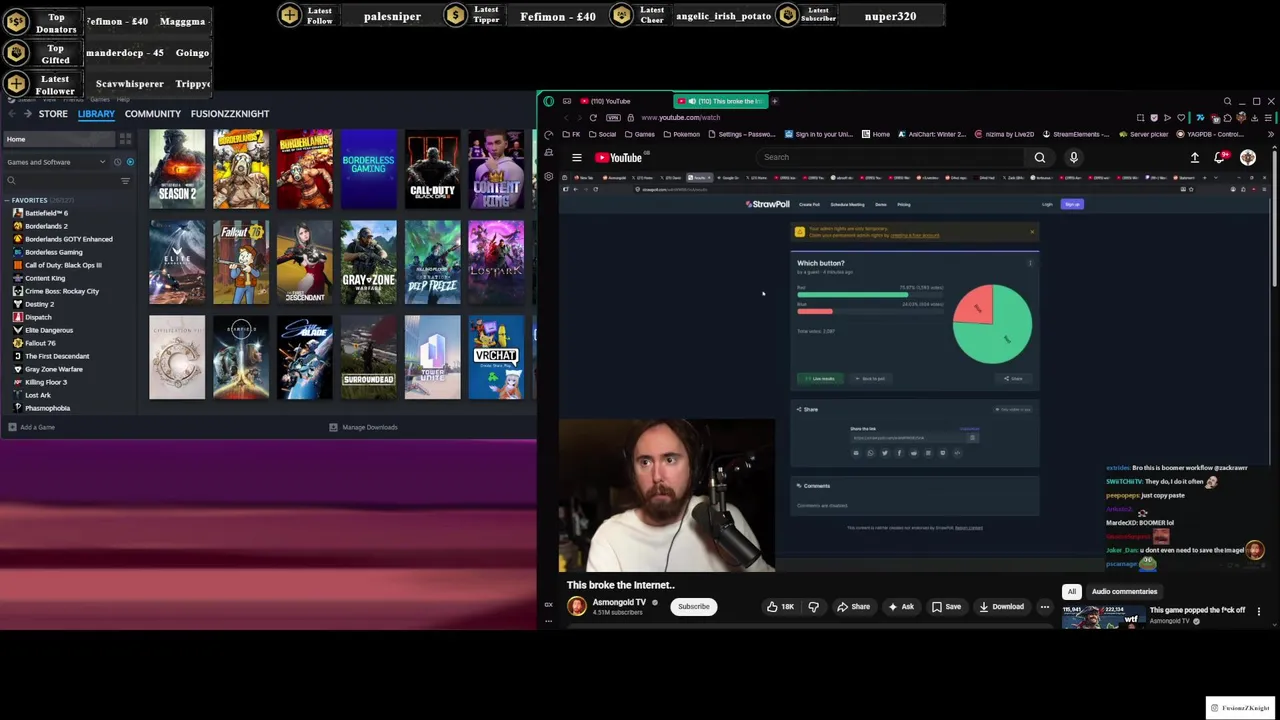This screenshot has height=720, width=1280.
Task: Toggle Steam recent activity clock filter
Action: coord(117,162)
